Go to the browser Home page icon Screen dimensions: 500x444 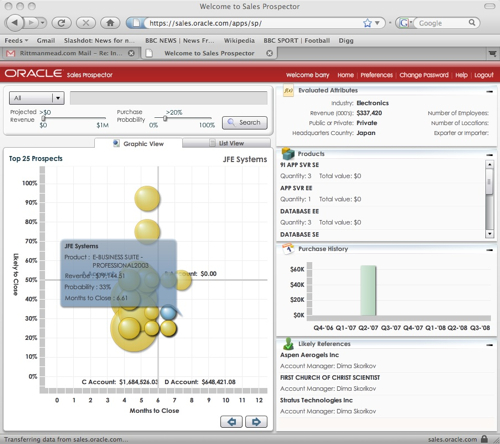(110, 23)
